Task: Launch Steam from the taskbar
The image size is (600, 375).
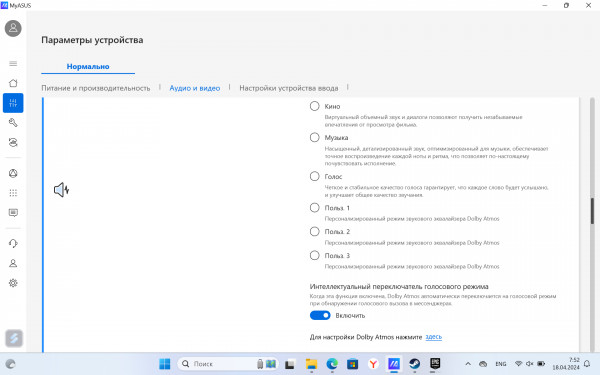Action: click(x=414, y=364)
